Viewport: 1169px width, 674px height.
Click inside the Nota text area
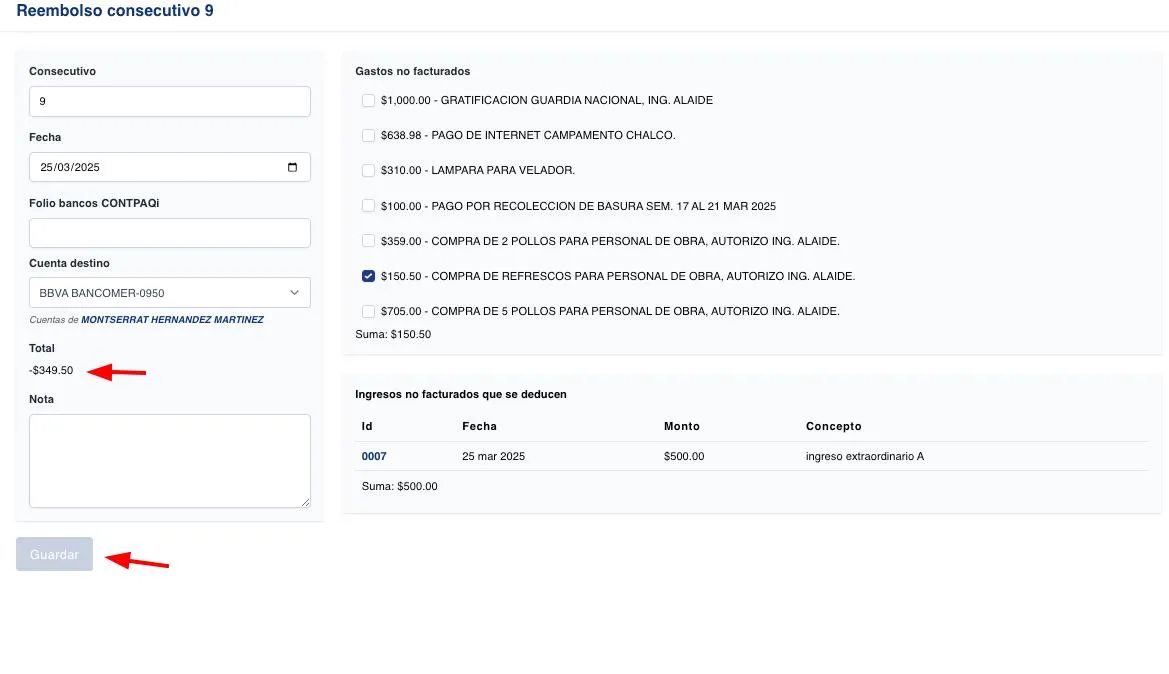(x=169, y=460)
